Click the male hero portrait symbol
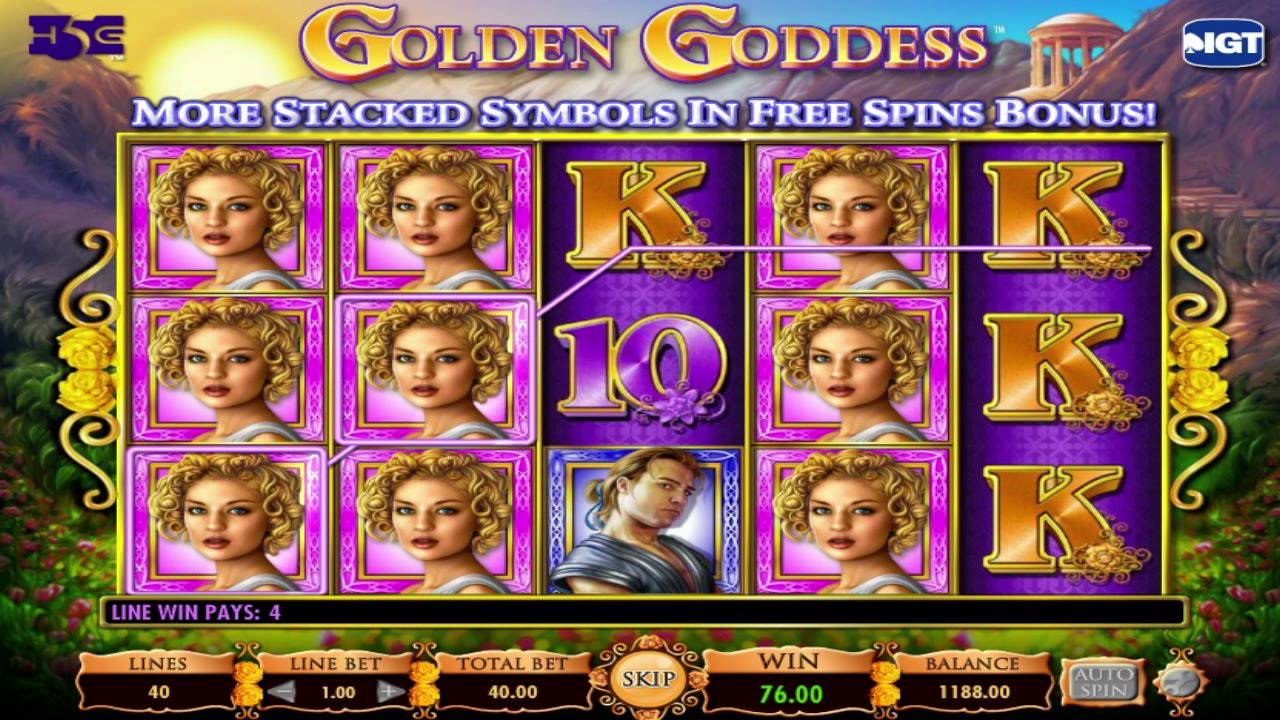This screenshot has width=1280, height=720. (645, 520)
